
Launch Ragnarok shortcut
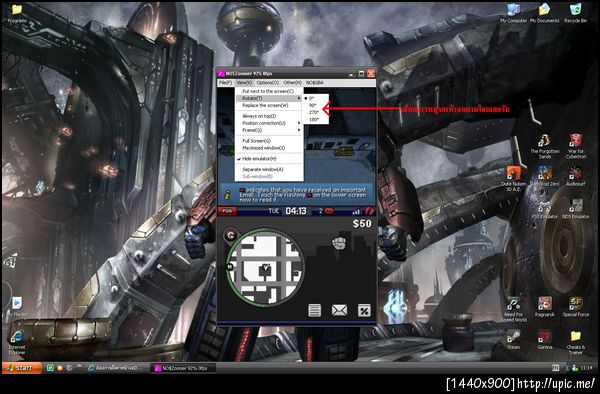coord(545,307)
